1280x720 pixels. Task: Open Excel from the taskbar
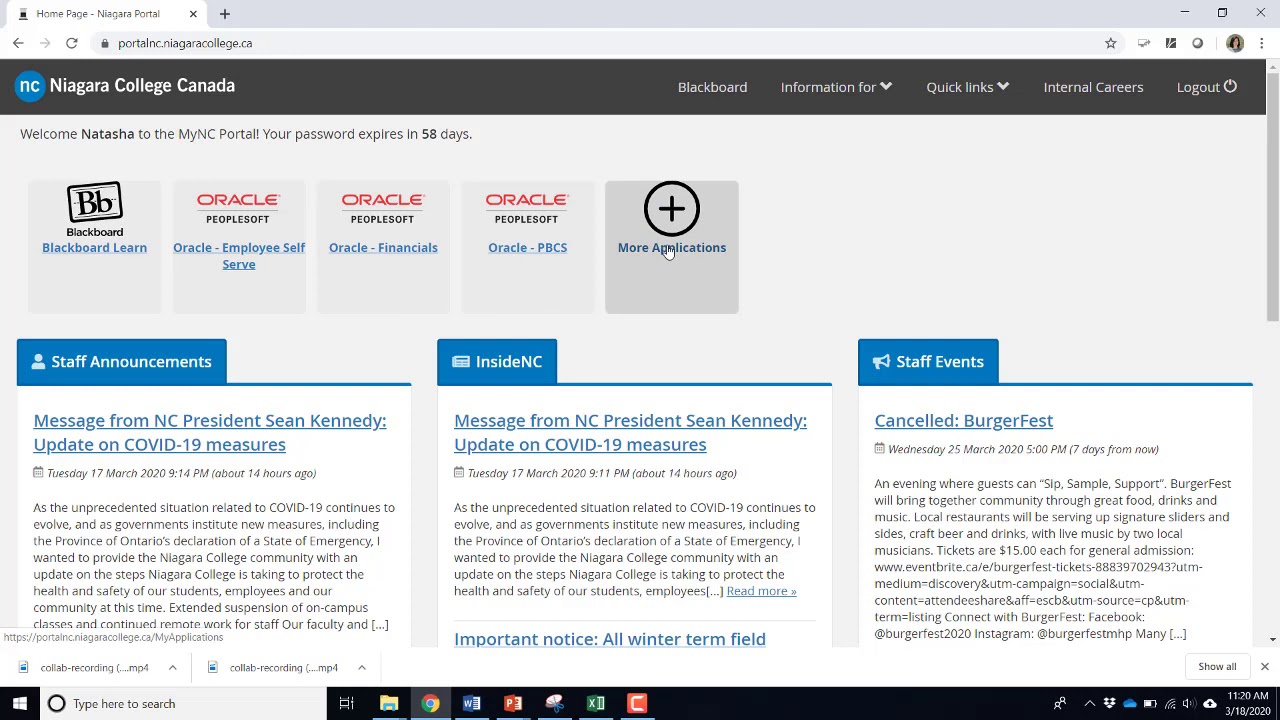coord(596,703)
